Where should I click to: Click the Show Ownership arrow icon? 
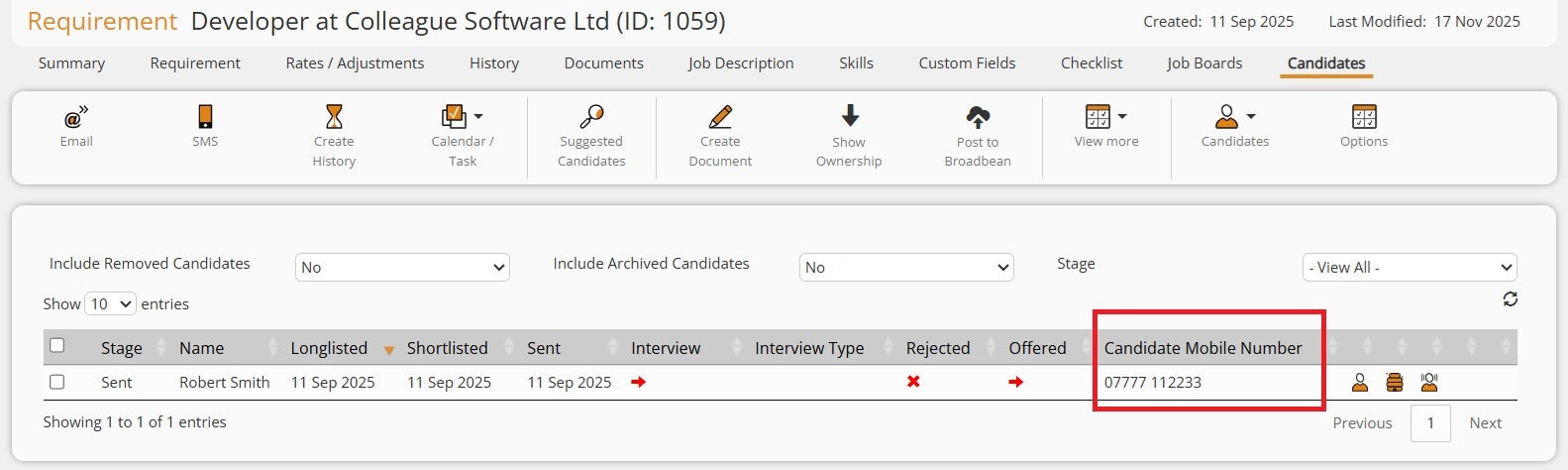pos(849,116)
